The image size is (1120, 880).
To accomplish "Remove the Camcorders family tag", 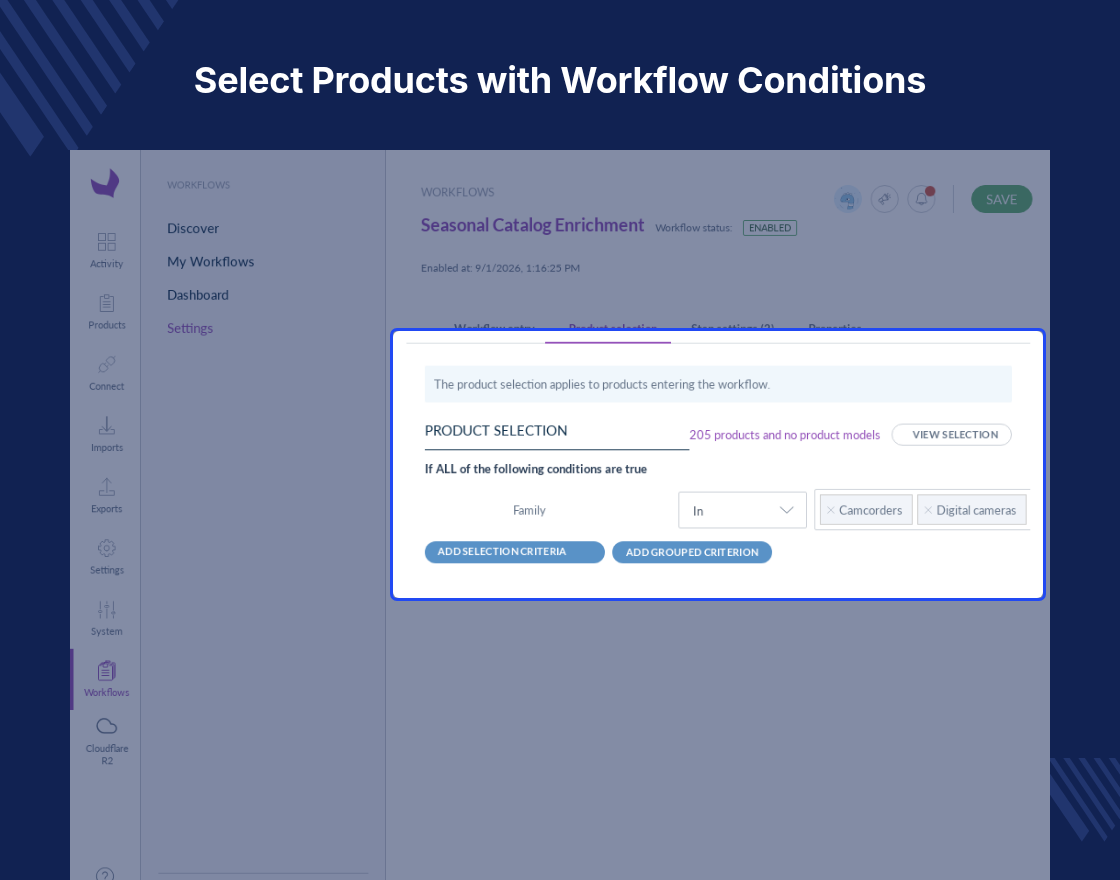I will tap(831, 510).
